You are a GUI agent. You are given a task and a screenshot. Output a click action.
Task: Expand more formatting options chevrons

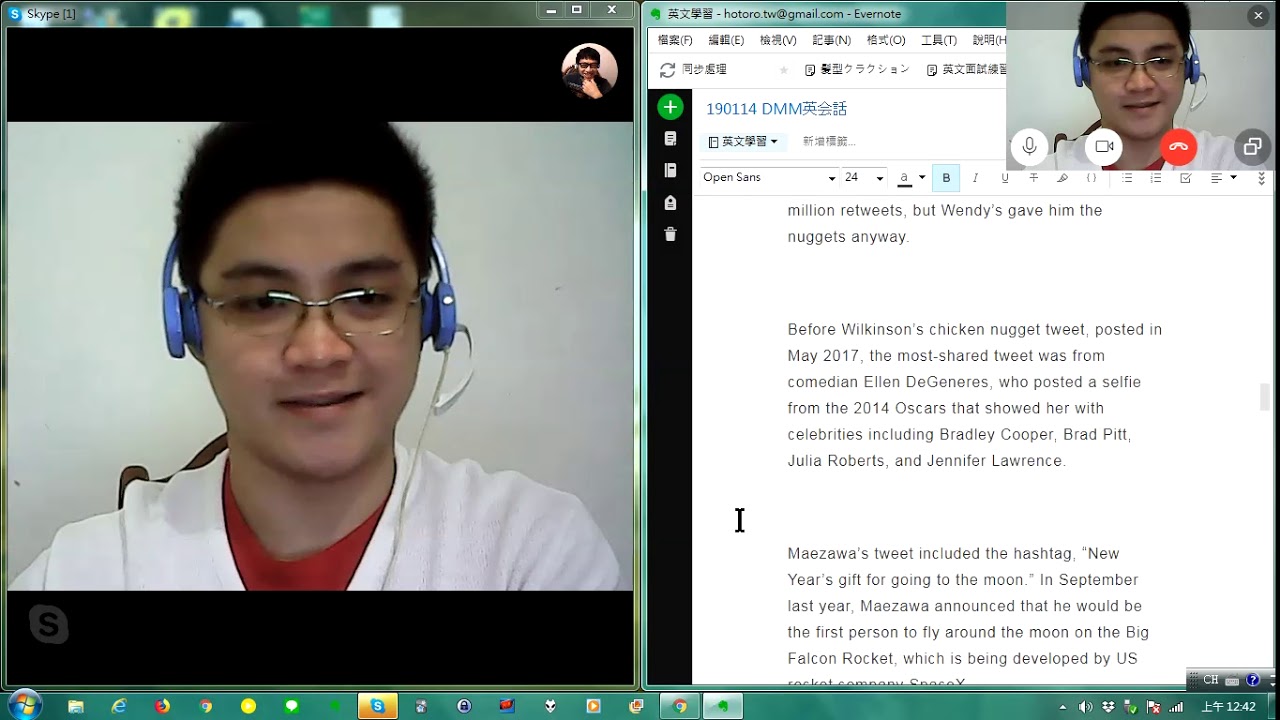point(1261,178)
